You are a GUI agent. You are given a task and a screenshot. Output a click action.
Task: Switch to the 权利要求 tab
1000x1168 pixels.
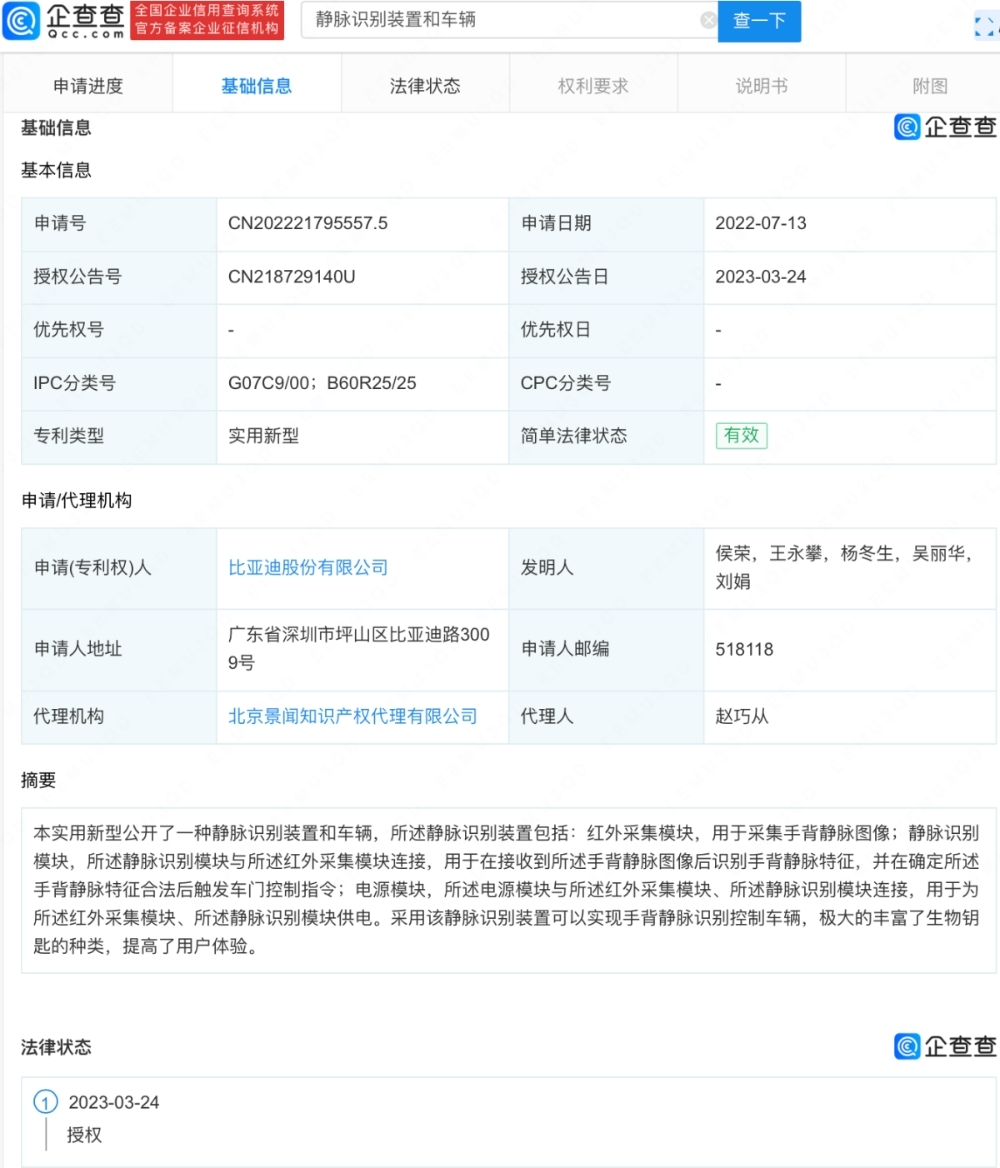click(x=593, y=86)
